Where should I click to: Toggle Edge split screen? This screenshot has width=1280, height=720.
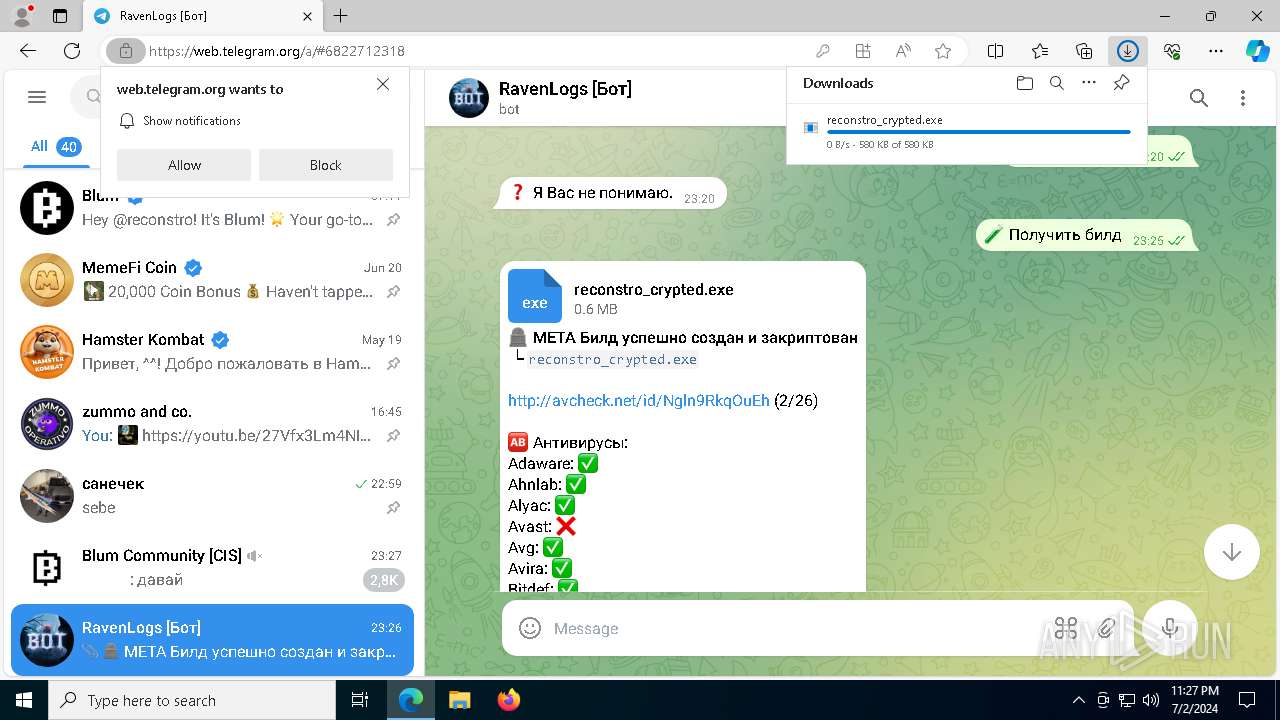(x=996, y=51)
